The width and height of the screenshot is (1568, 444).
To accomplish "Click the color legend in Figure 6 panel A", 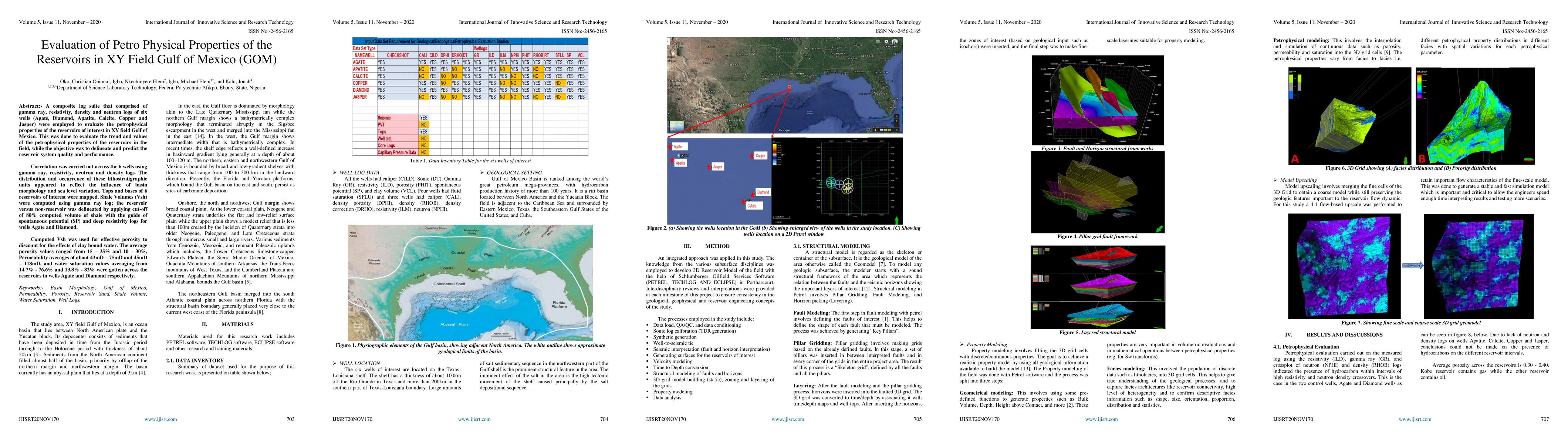I will (x=1295, y=88).
